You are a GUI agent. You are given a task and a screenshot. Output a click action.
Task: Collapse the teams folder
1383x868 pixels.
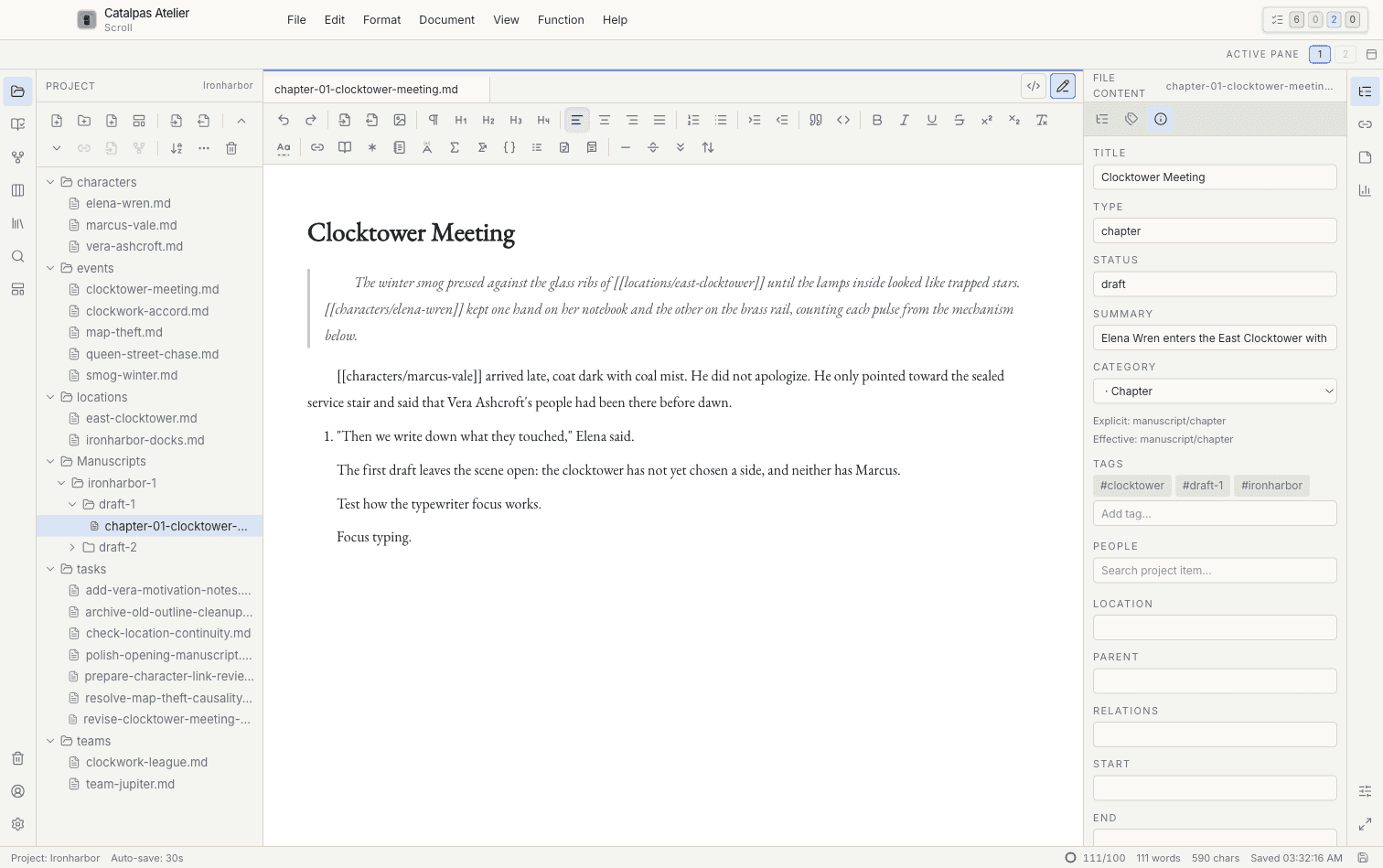pyautogui.click(x=51, y=741)
